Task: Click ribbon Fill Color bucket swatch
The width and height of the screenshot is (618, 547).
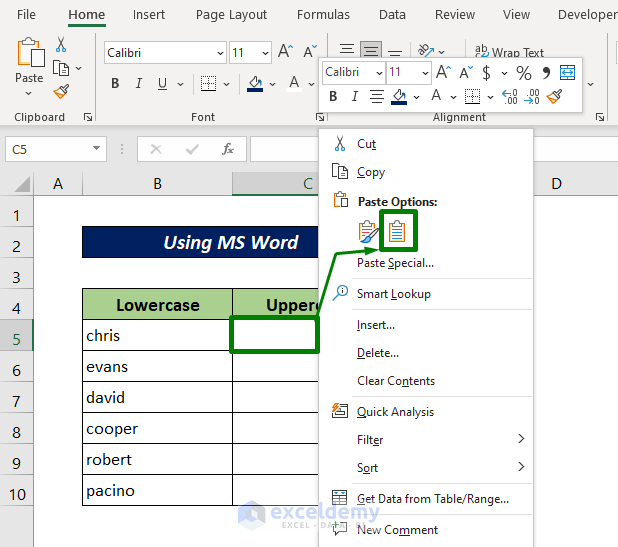Action: point(255,84)
